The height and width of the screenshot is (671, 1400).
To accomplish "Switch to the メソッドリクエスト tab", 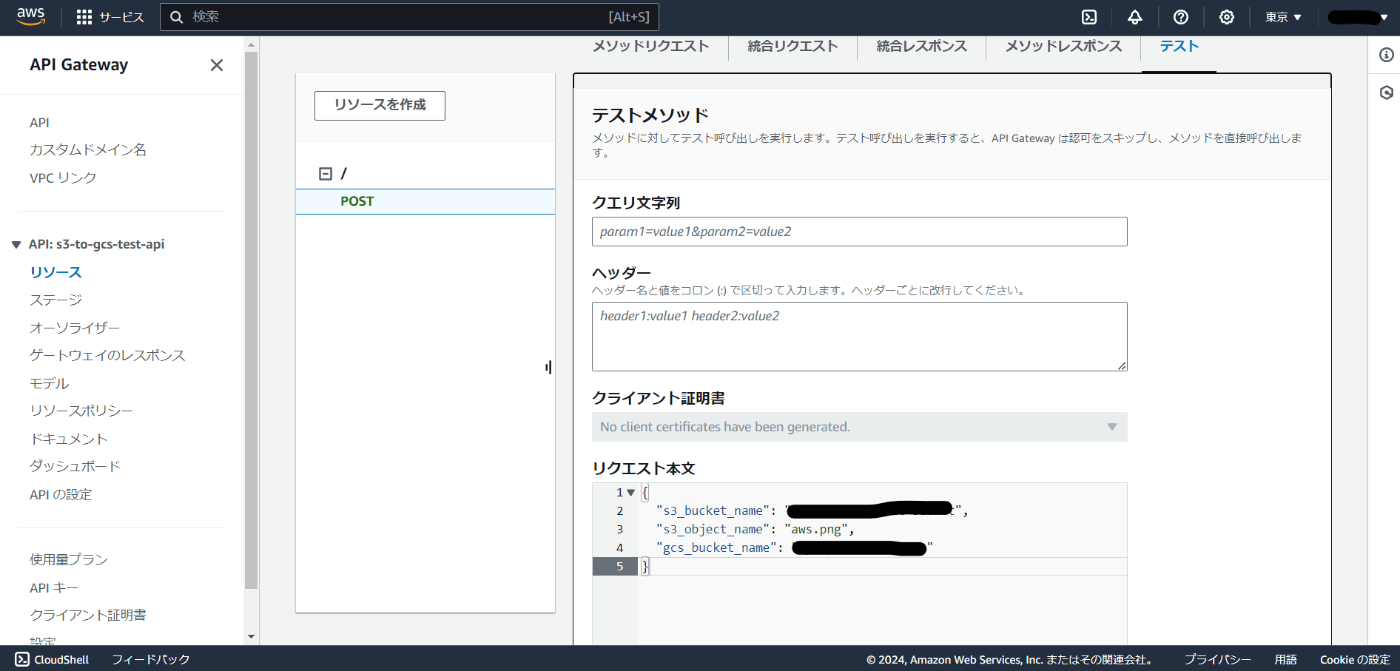I will pos(650,46).
